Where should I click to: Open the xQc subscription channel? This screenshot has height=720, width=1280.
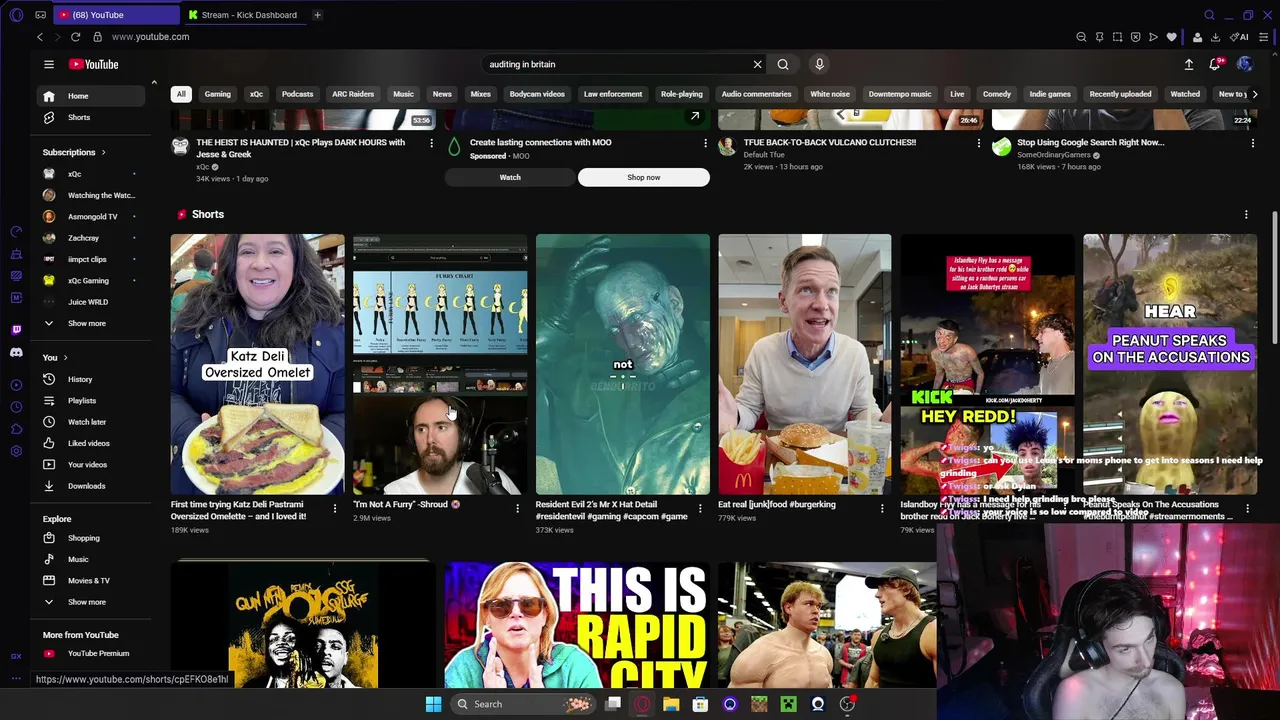pyautogui.click(x=92, y=174)
